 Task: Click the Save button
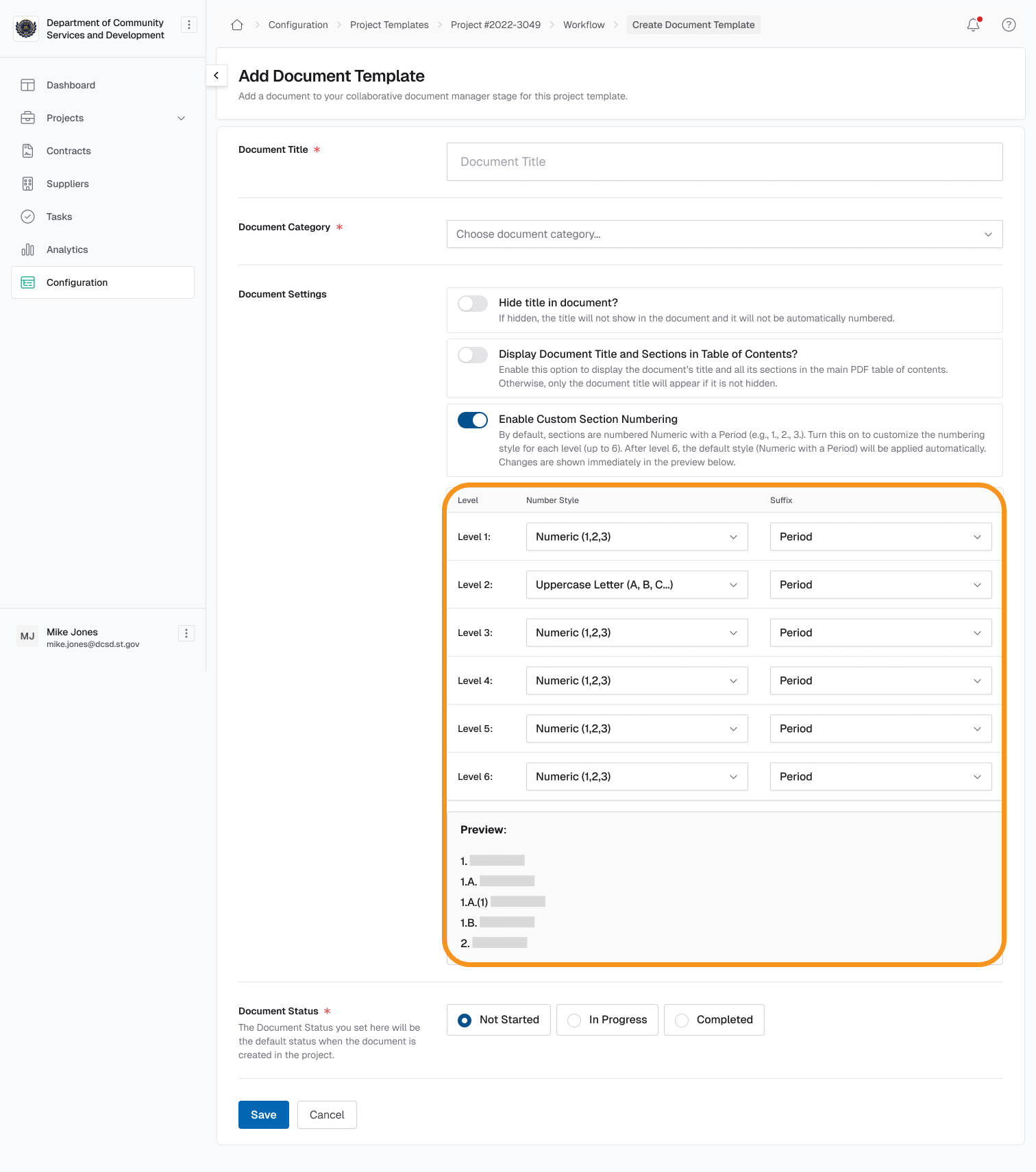(x=264, y=1114)
